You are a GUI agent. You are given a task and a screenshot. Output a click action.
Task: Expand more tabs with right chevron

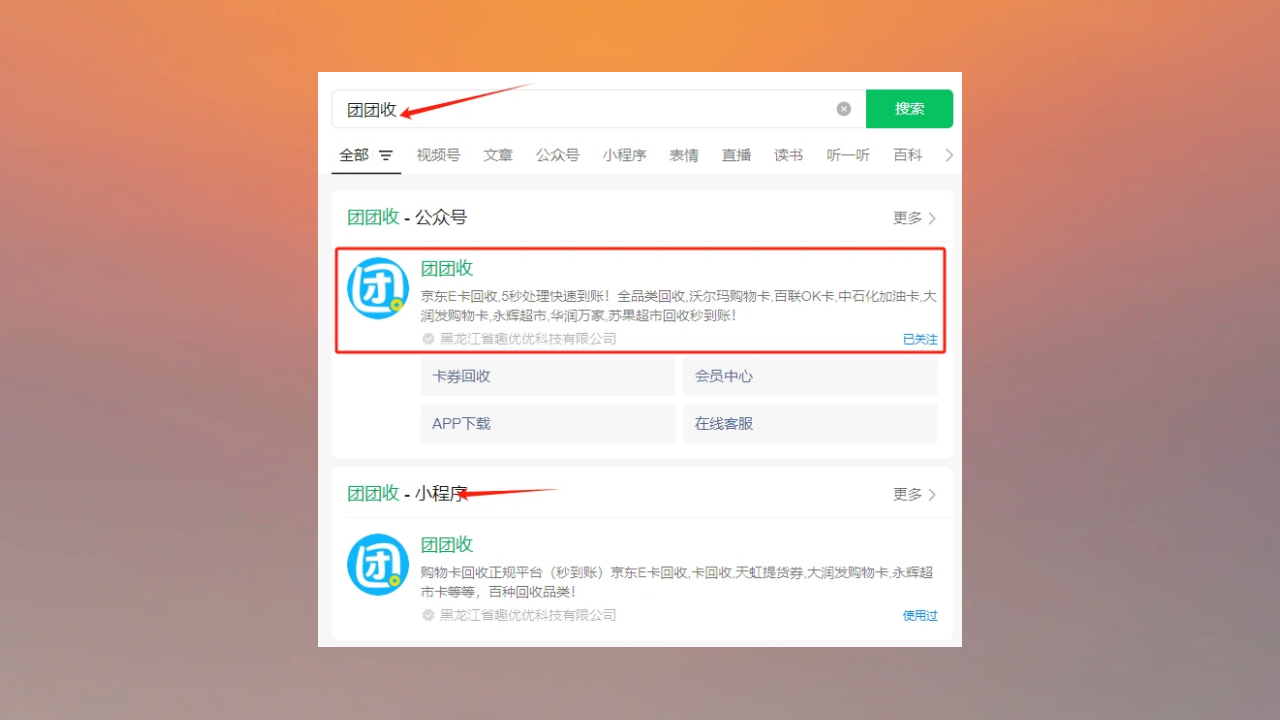point(949,155)
